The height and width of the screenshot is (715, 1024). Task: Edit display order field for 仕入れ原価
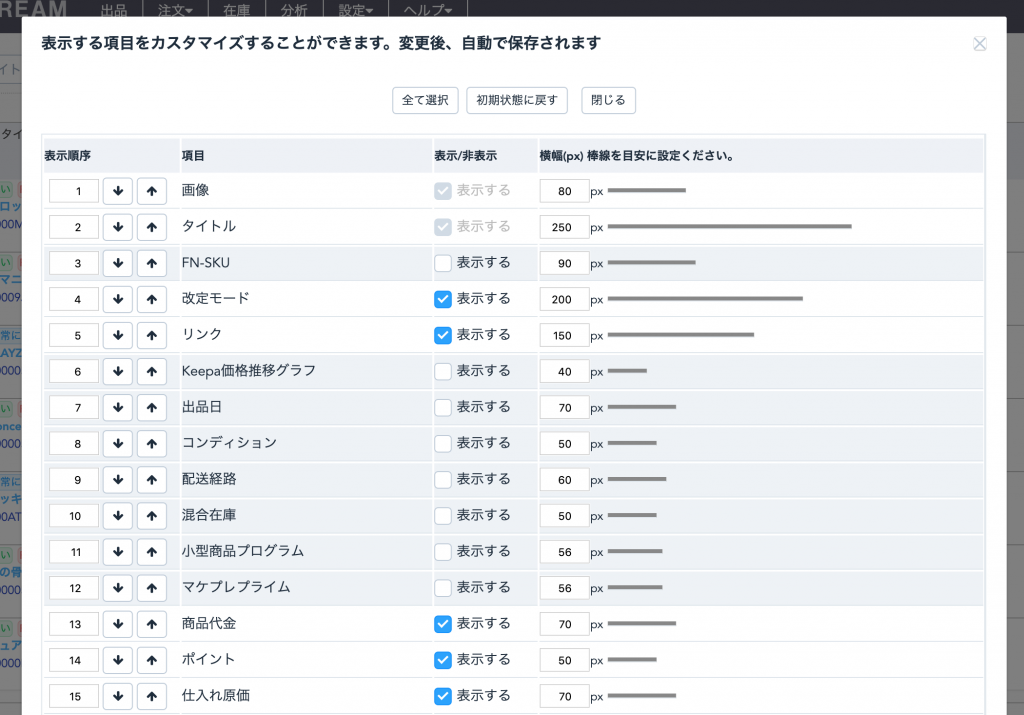click(74, 697)
